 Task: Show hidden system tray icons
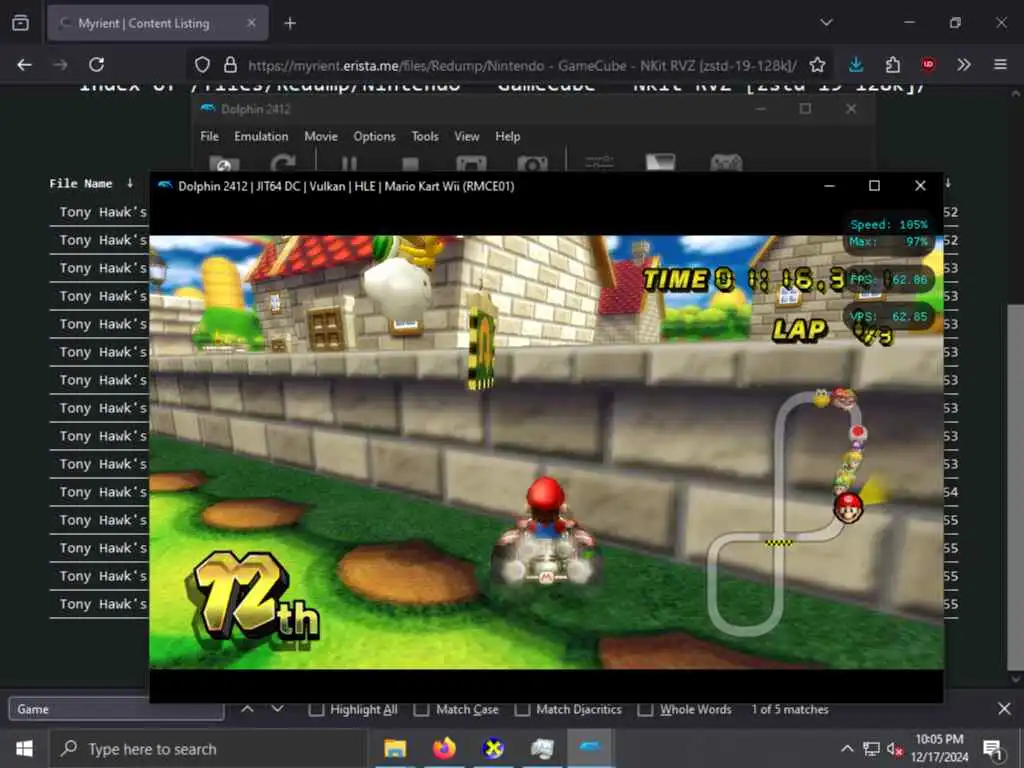pyautogui.click(x=847, y=748)
